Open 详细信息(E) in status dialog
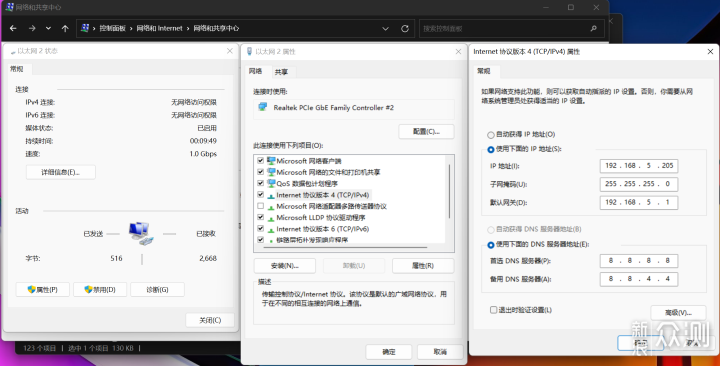 pyautogui.click(x=61, y=172)
